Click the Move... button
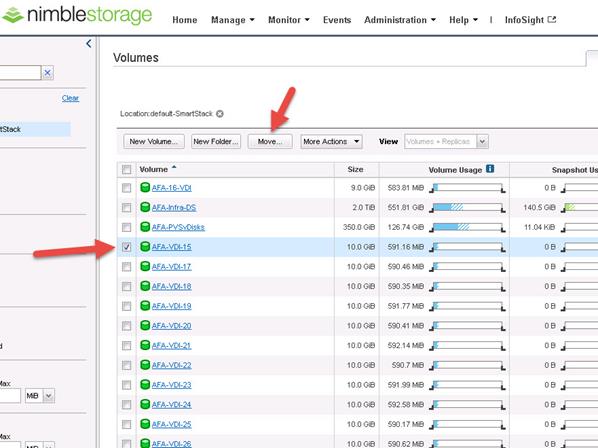The width and height of the screenshot is (598, 448). click(270, 141)
